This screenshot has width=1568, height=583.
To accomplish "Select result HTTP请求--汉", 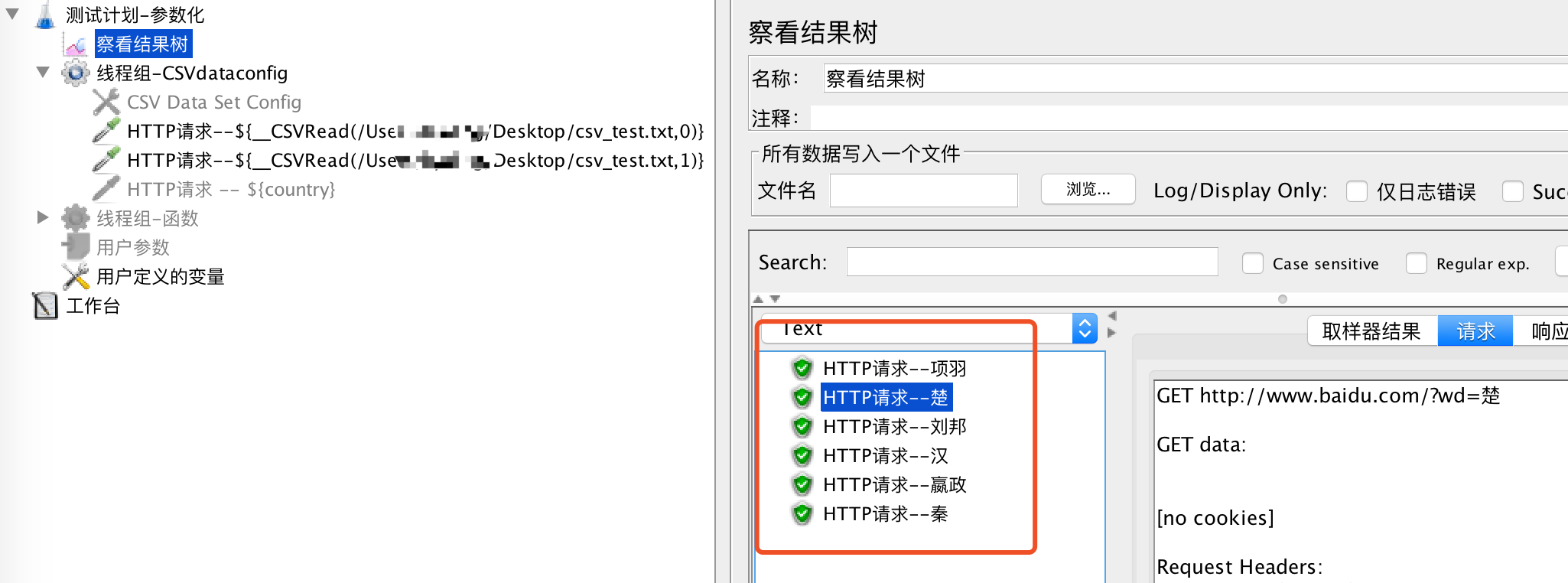I will click(x=886, y=456).
